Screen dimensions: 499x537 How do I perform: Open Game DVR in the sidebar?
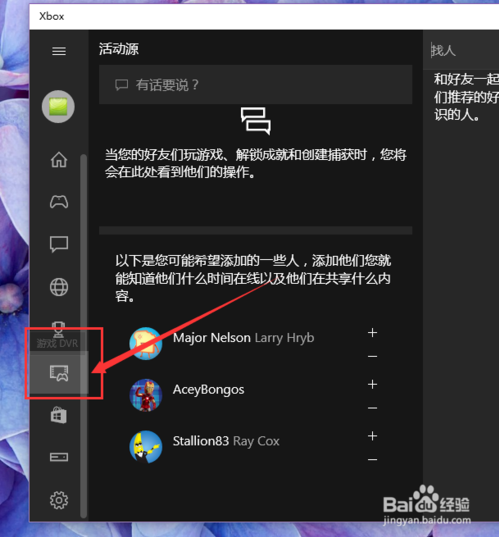click(59, 373)
